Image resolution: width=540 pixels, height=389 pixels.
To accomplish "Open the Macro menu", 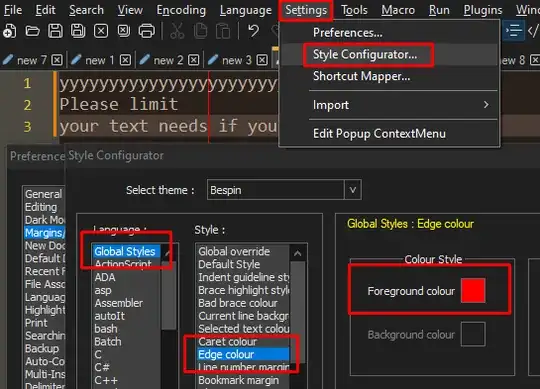I will click(398, 10).
